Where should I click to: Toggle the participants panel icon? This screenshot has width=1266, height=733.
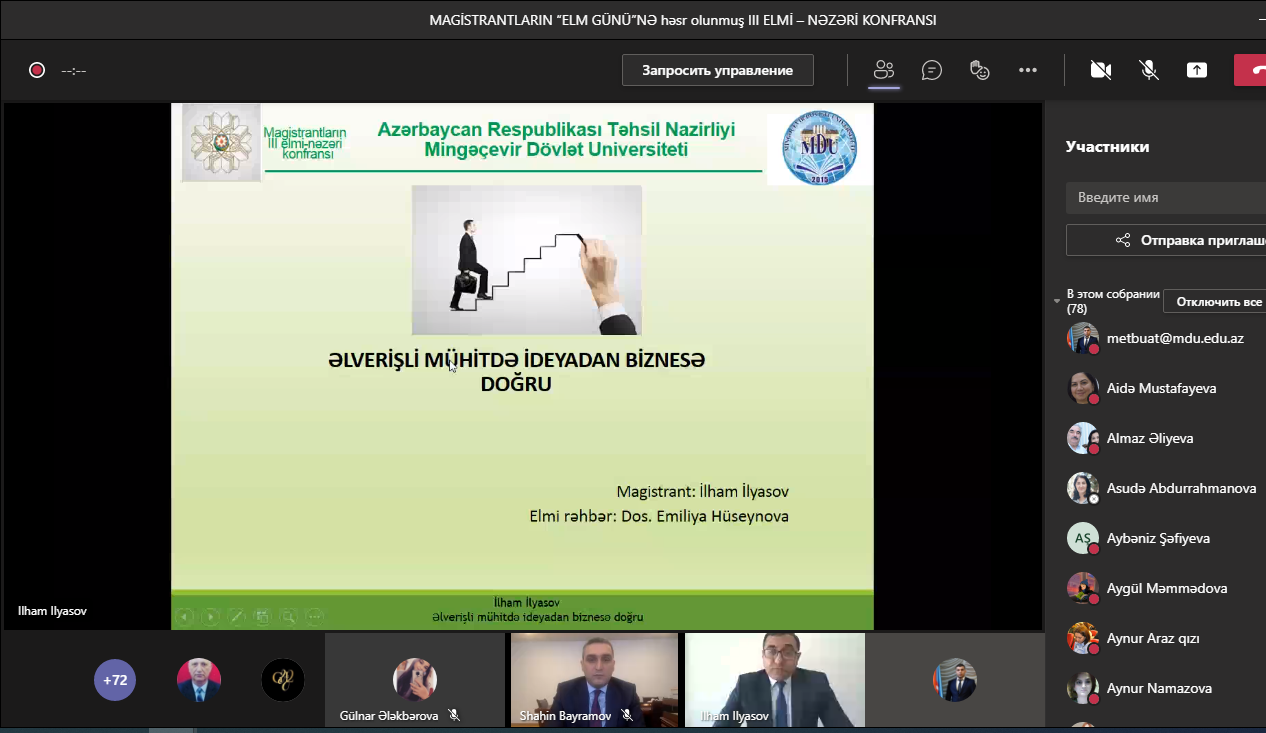click(x=883, y=70)
